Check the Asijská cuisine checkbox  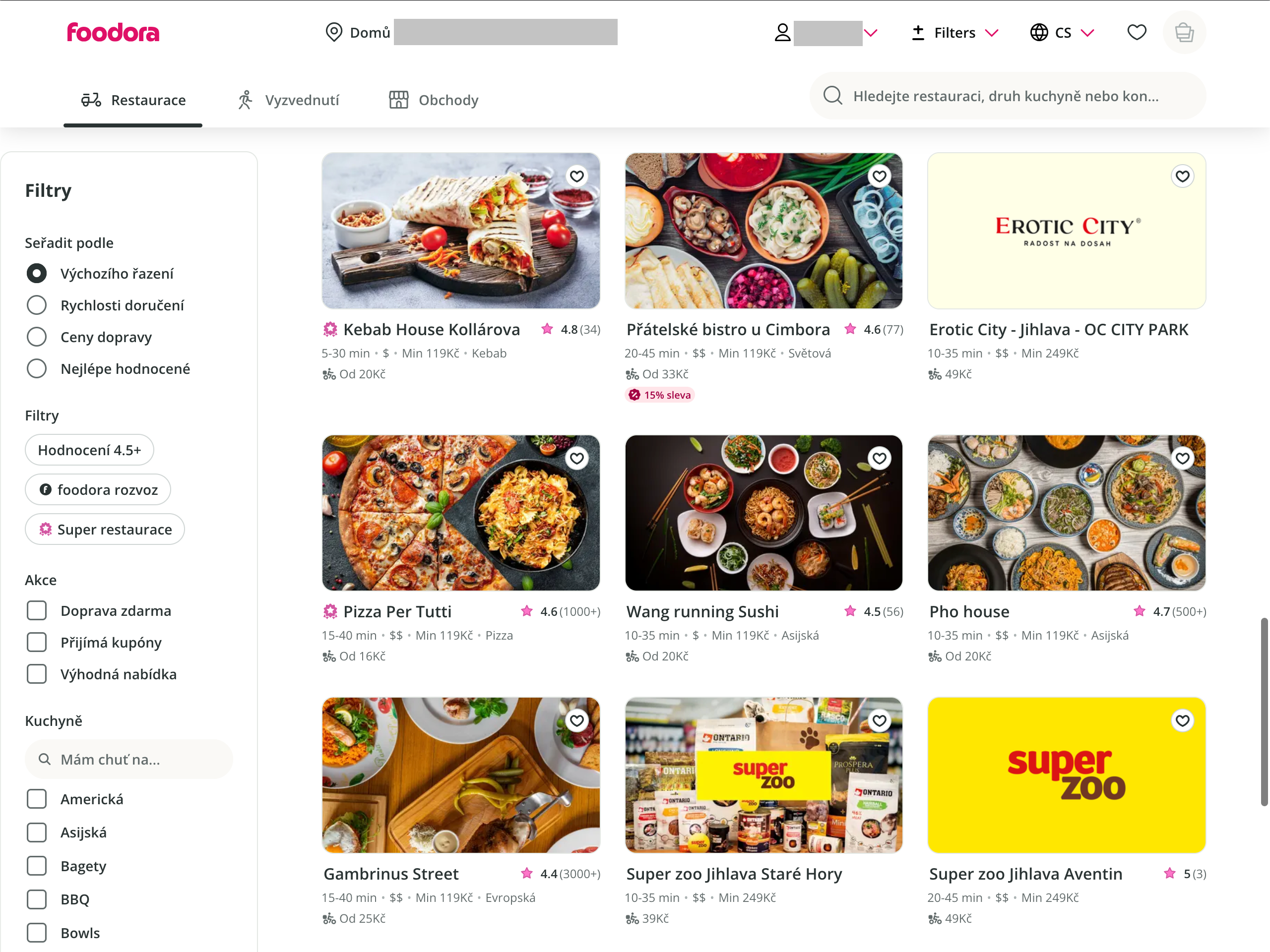37,832
